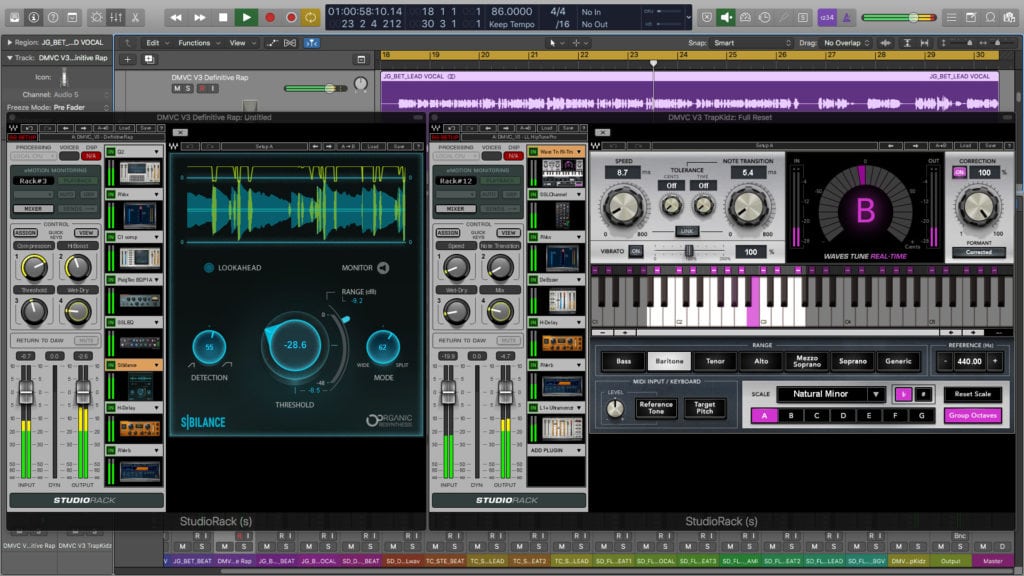
Task: Toggle the Waveform Zoom icon
Action: (x=886, y=43)
